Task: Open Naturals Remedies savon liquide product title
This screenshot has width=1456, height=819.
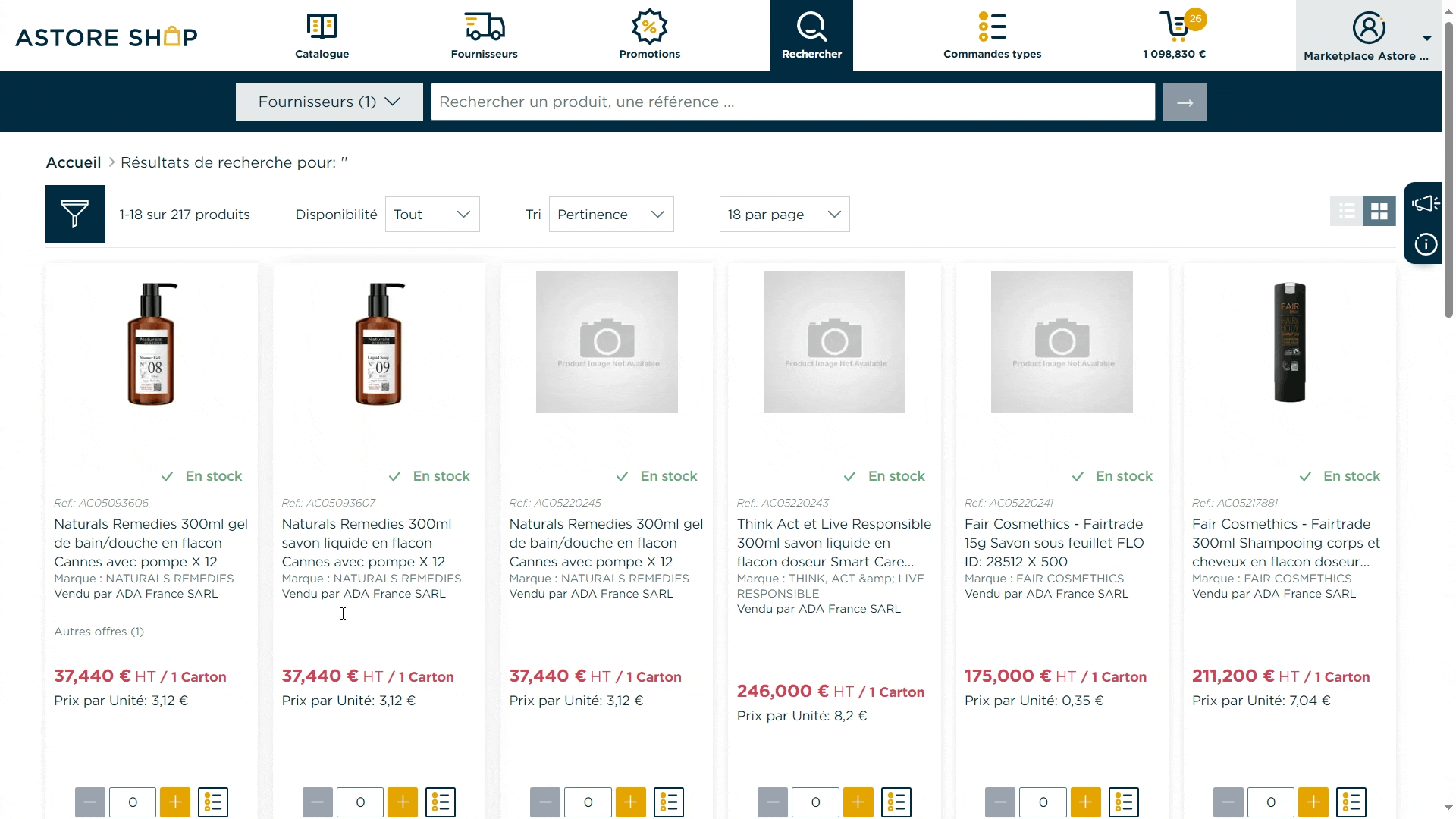Action: click(x=367, y=543)
